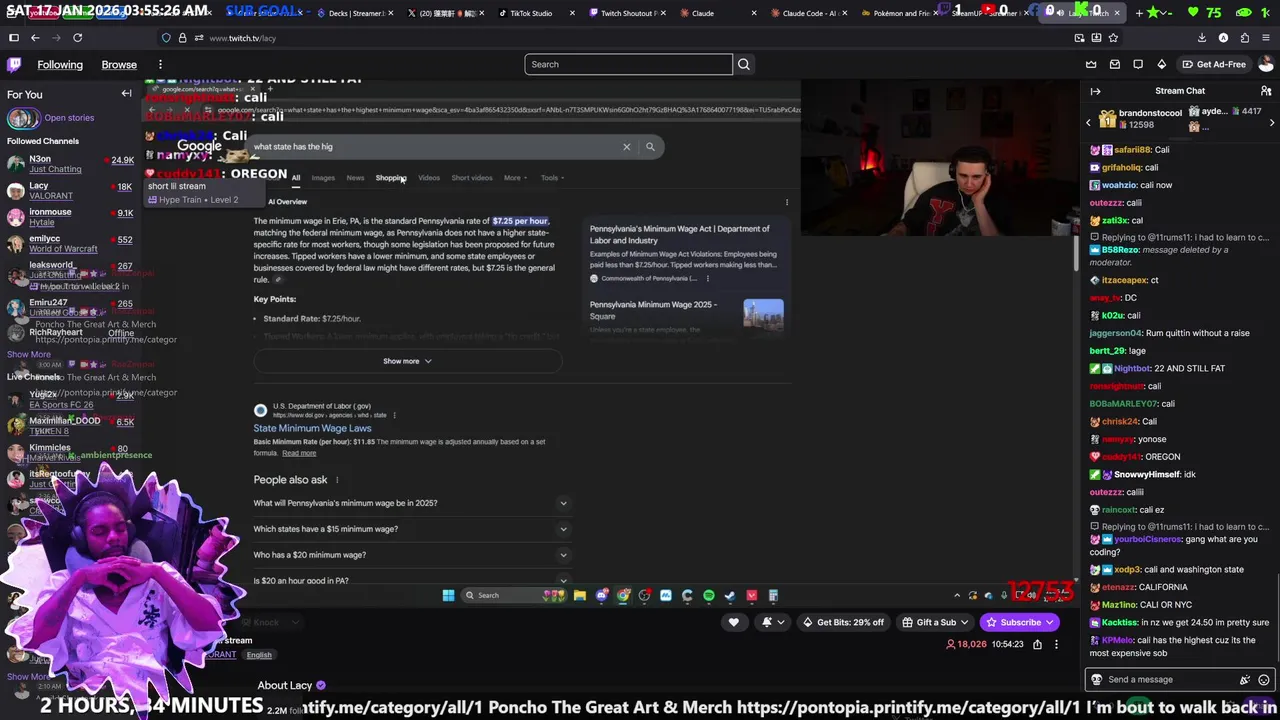Open the Browse tab

pos(119,65)
